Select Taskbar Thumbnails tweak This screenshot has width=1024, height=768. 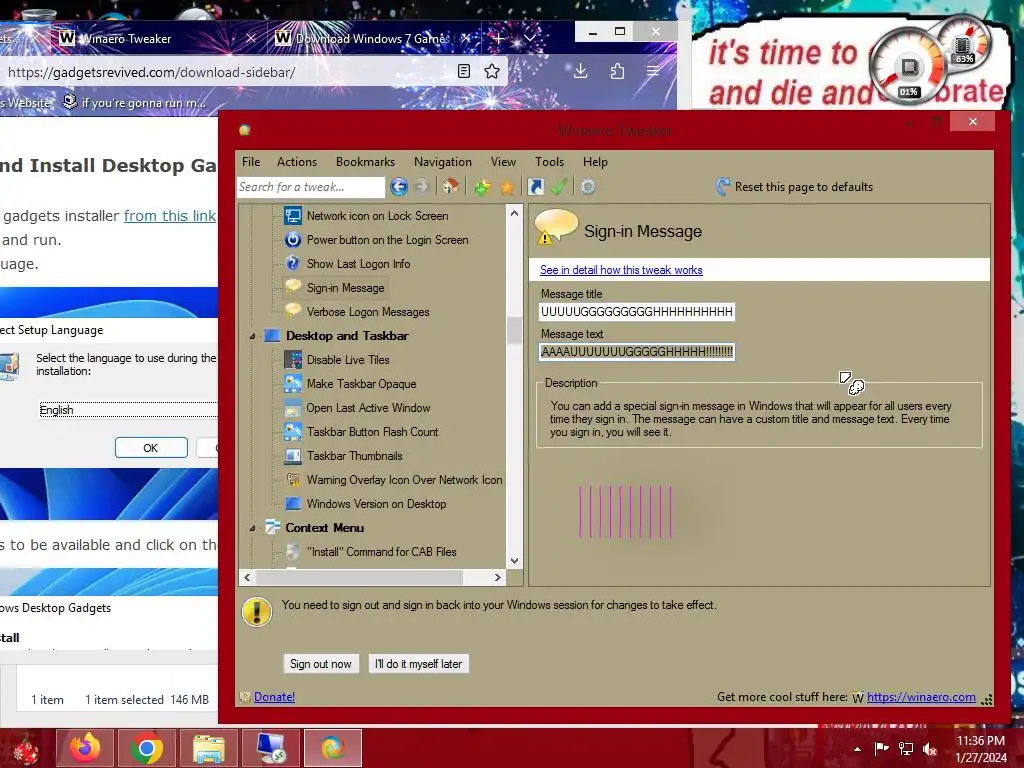[355, 456]
